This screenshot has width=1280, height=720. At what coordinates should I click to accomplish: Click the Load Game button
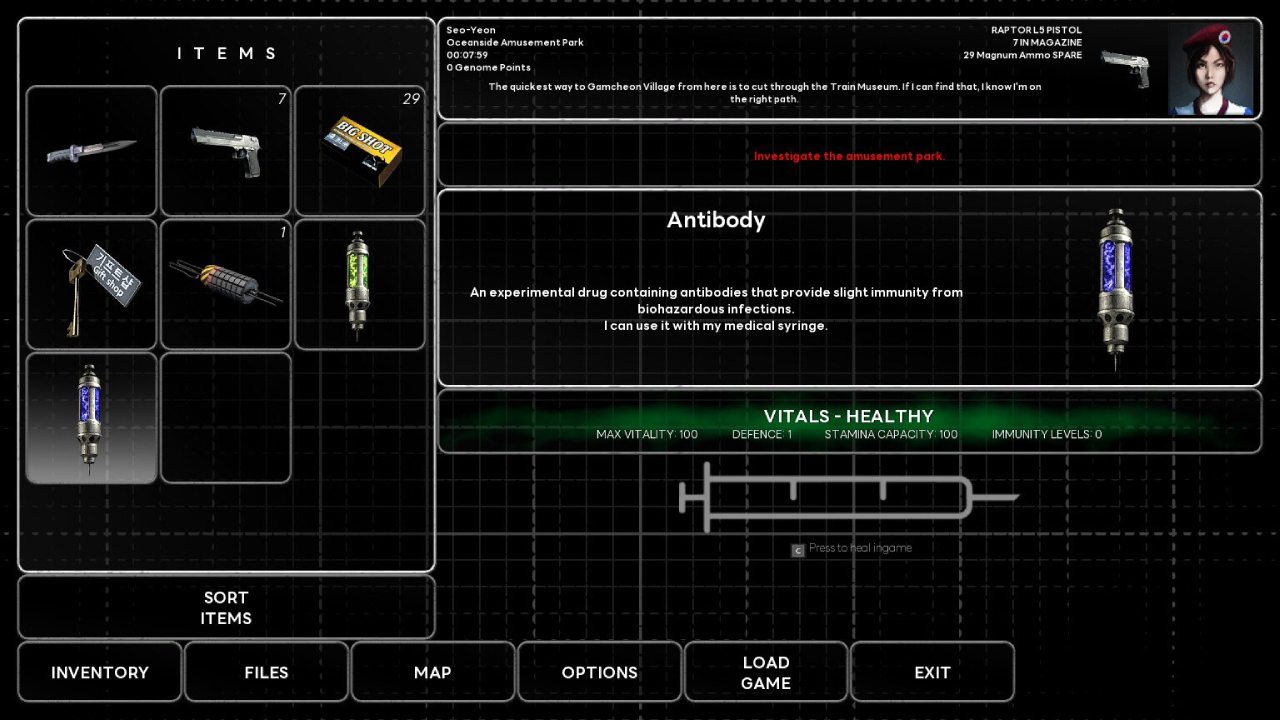[x=766, y=673]
